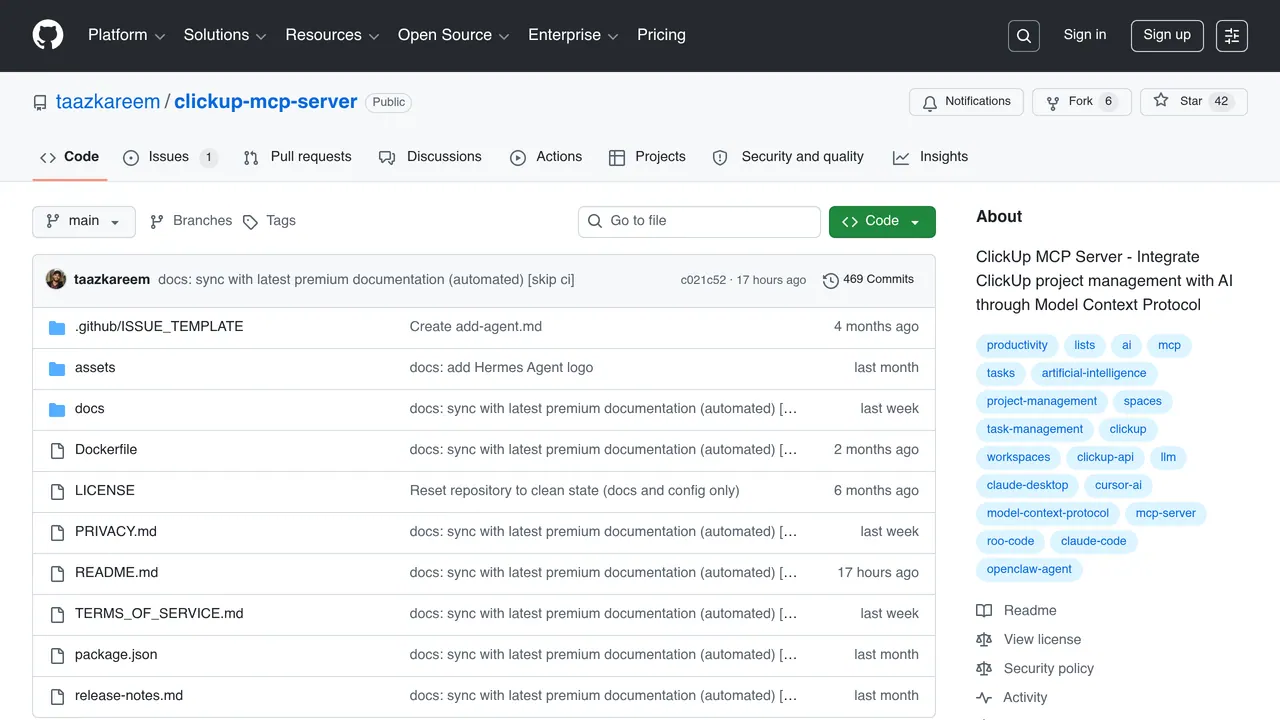This screenshot has width=1280, height=720.
Task: Click the package.json file icon
Action: click(x=57, y=655)
